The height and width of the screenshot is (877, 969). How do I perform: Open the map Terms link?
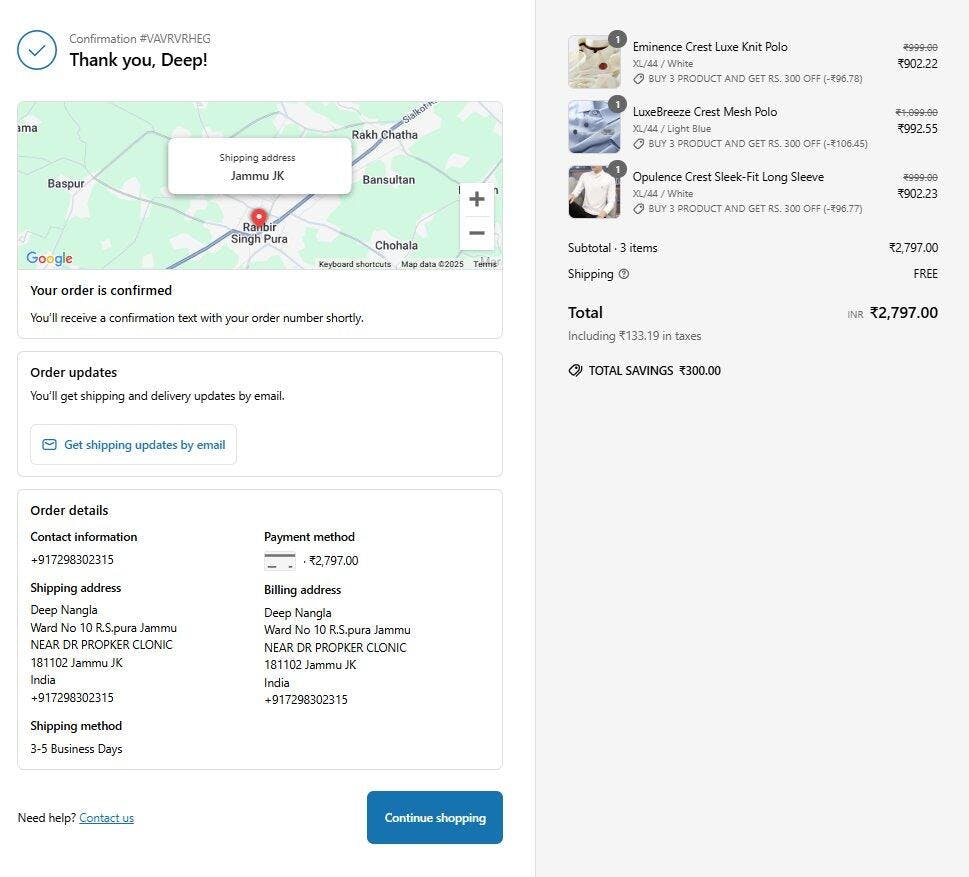coord(484,264)
